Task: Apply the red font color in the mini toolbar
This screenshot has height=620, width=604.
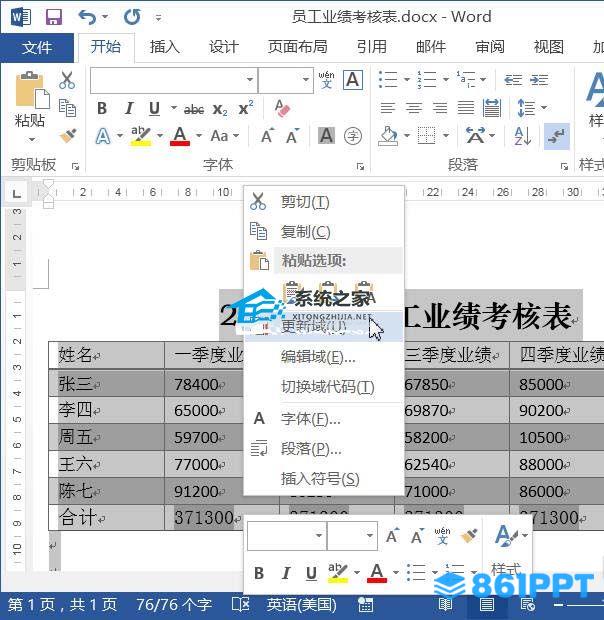Action: click(x=377, y=573)
